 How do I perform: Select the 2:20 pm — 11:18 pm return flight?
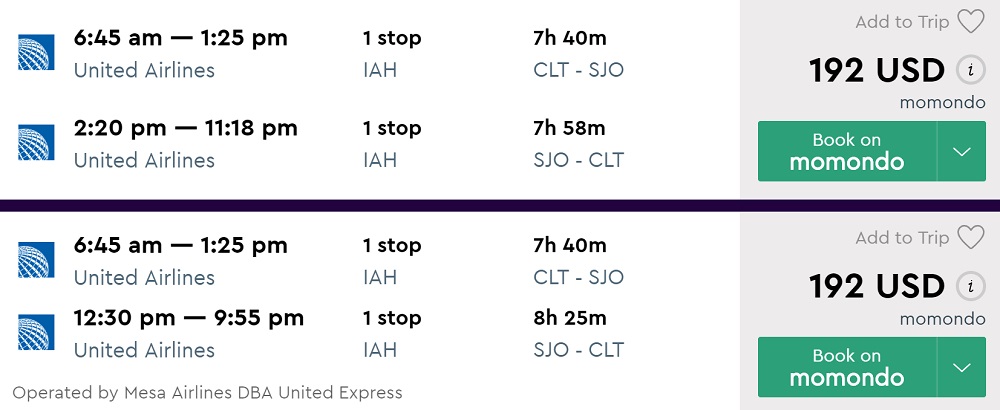tap(186, 128)
